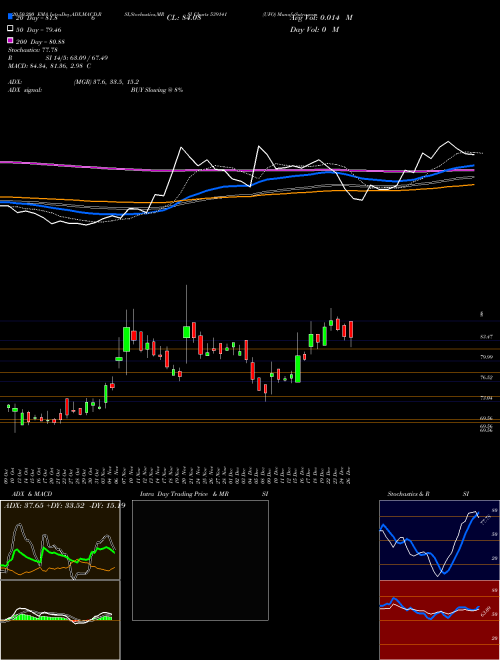Viewport: 500px width, 660px height.
Task: Click the blue 20 Day legend swatch
Action: point(10,17)
